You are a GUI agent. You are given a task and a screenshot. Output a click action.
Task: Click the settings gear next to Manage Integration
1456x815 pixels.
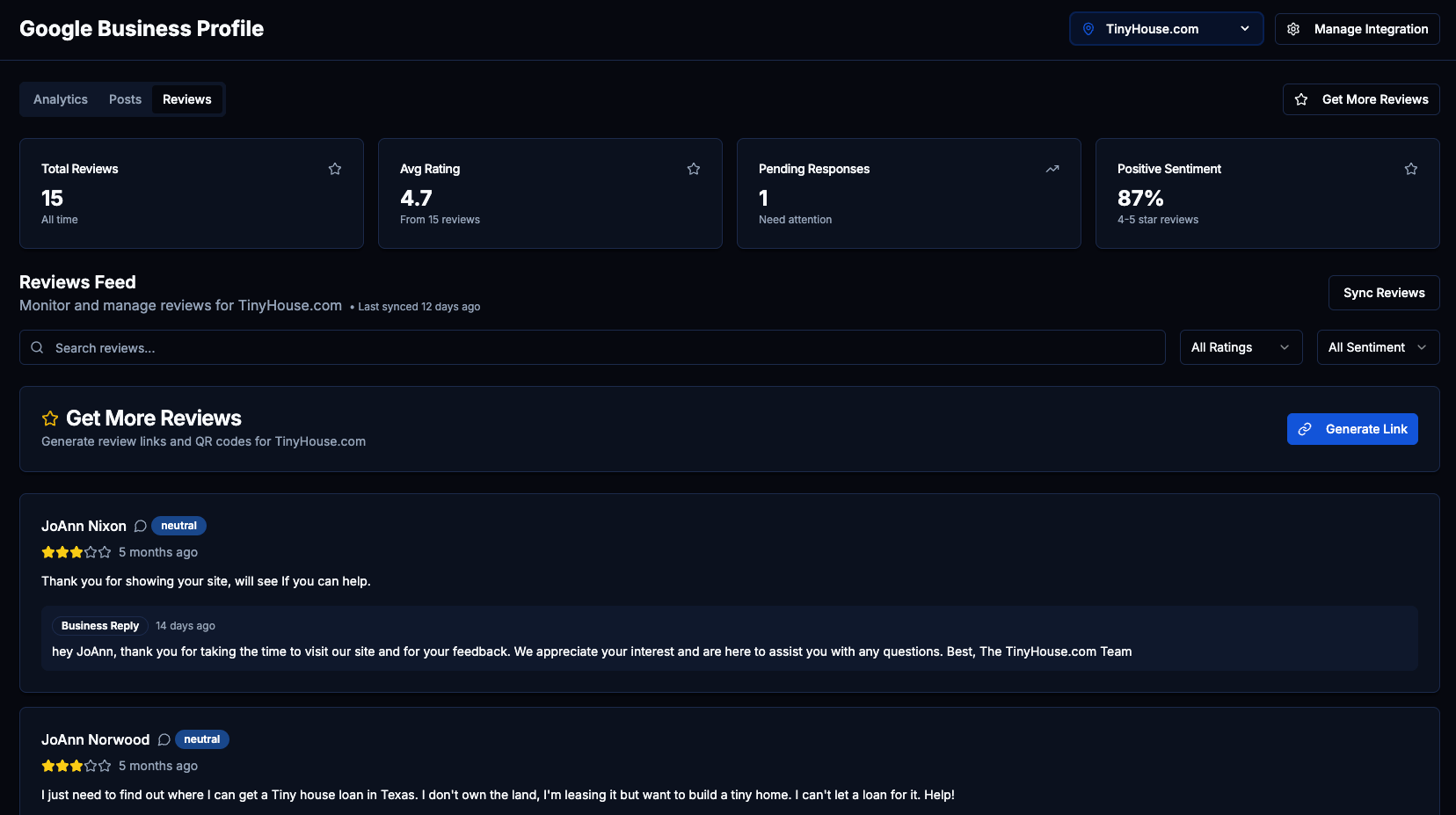tap(1293, 28)
